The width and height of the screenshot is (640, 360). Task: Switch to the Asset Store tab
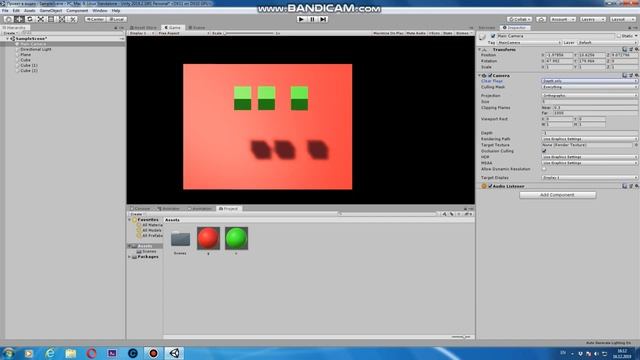[x=143, y=28]
